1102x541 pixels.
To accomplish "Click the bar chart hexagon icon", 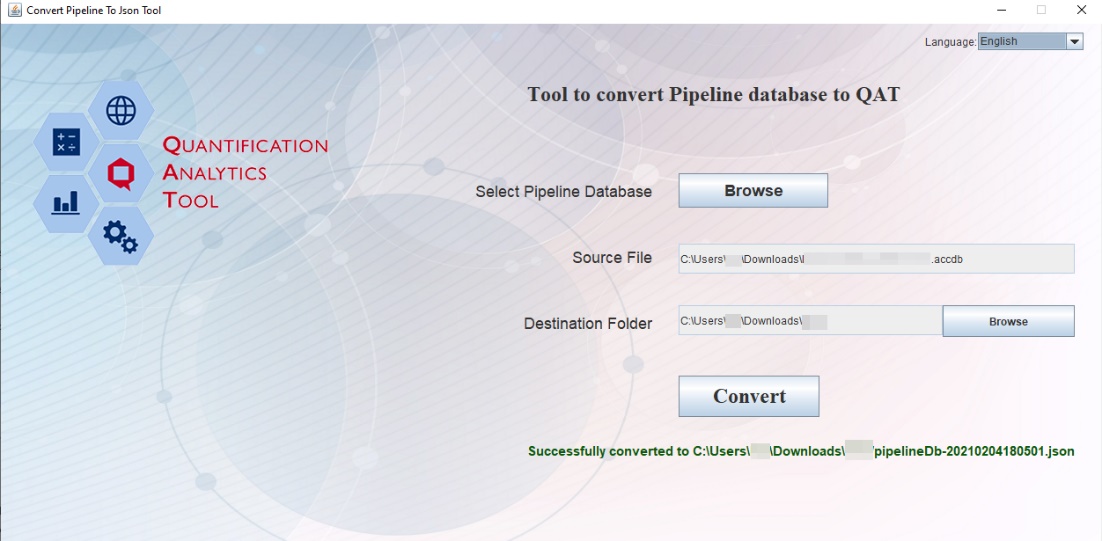I will [x=67, y=204].
